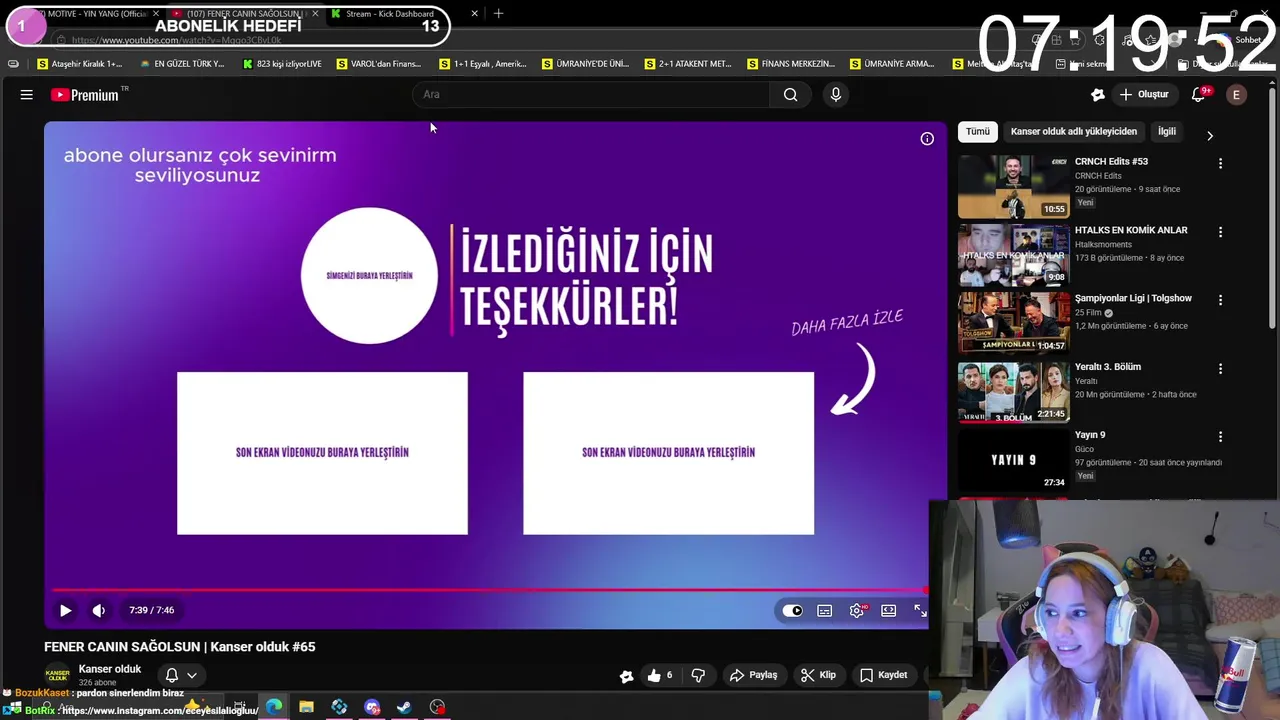Open the Discord-like purple taskbar icon
The height and width of the screenshot is (720, 1280).
372,707
